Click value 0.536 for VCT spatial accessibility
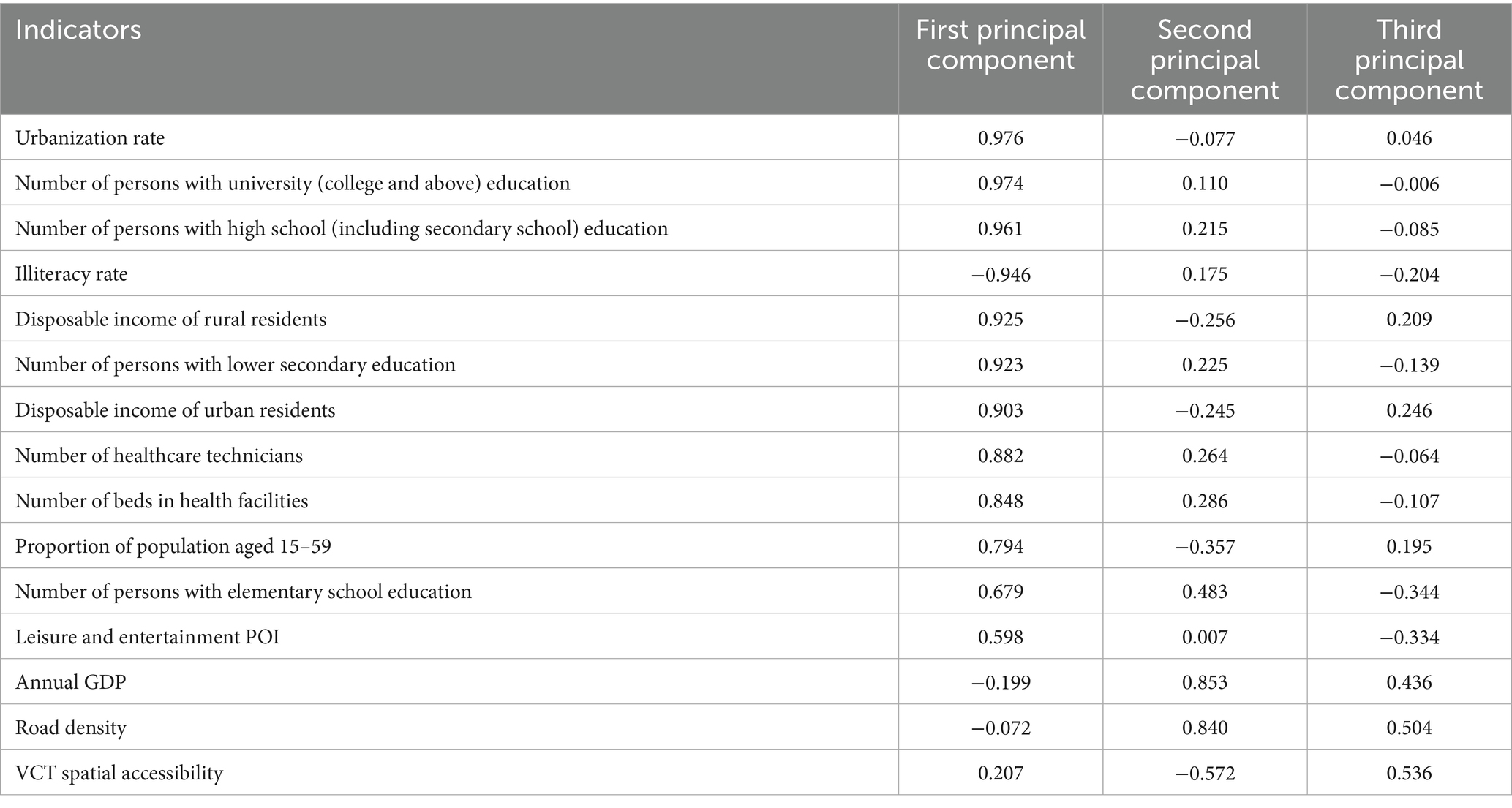 (1409, 772)
